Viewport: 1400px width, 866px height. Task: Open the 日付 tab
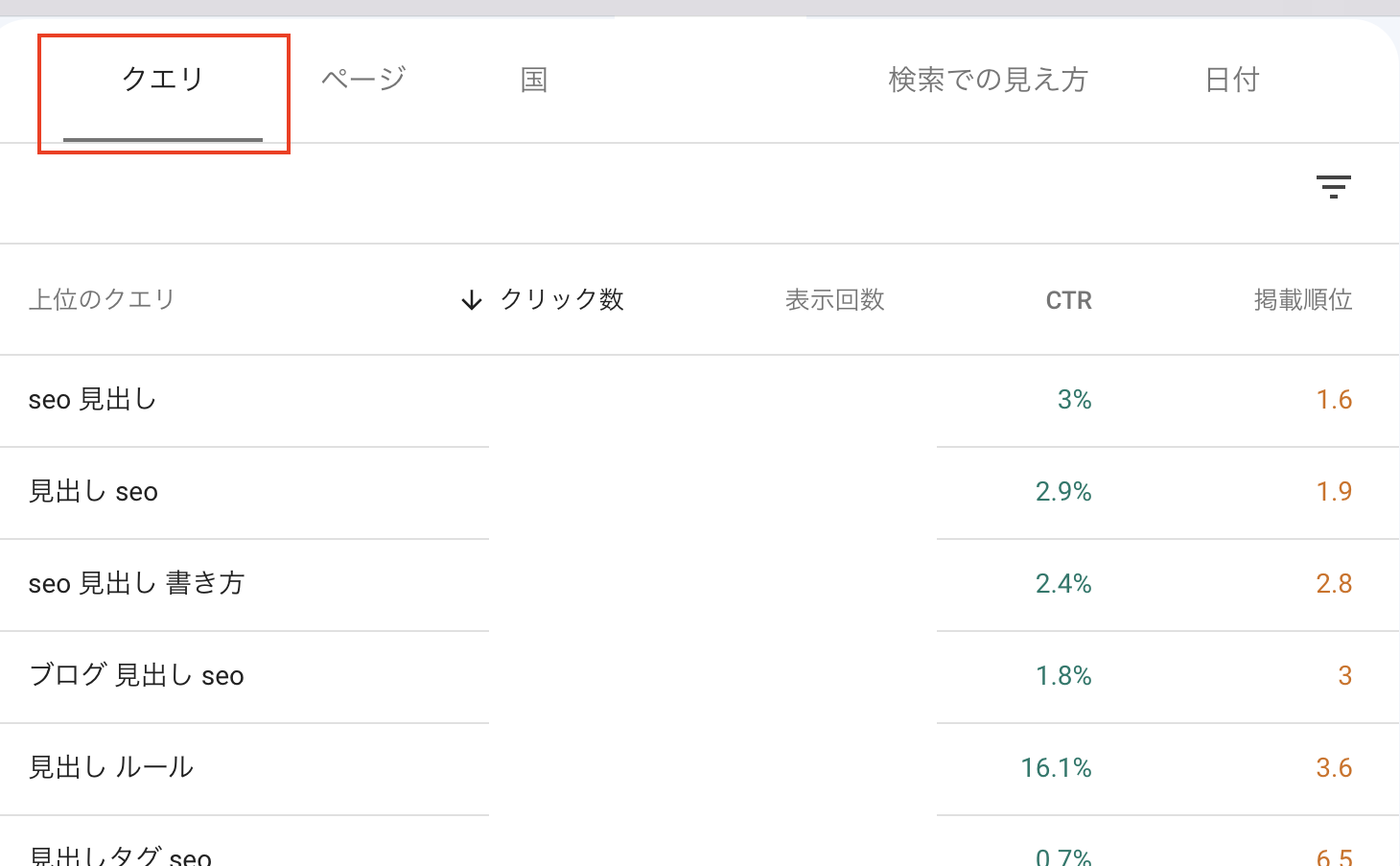pos(1232,80)
